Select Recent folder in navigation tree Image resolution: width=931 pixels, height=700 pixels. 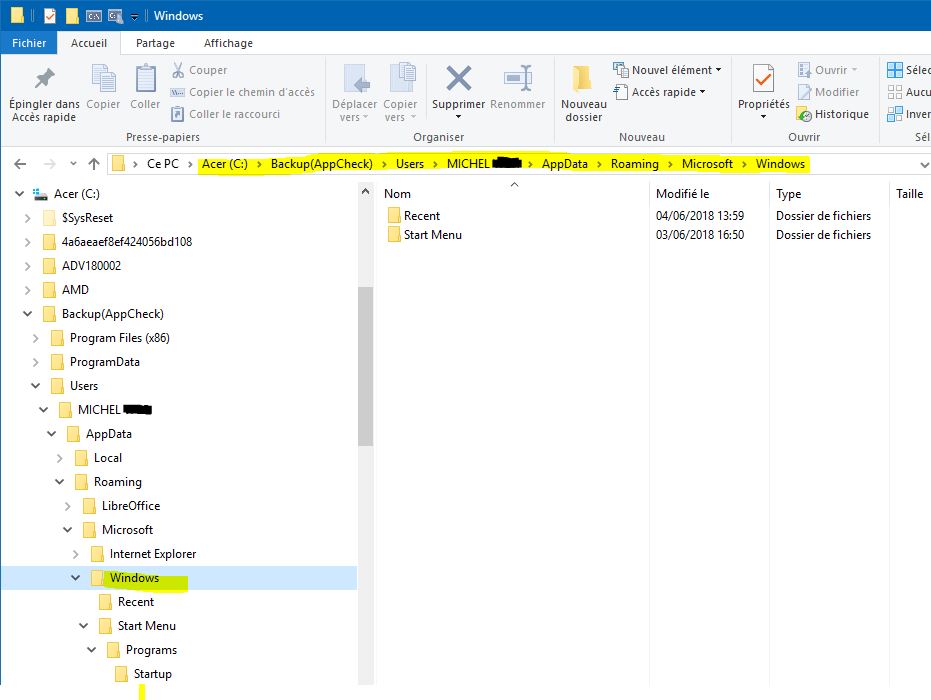click(127, 602)
